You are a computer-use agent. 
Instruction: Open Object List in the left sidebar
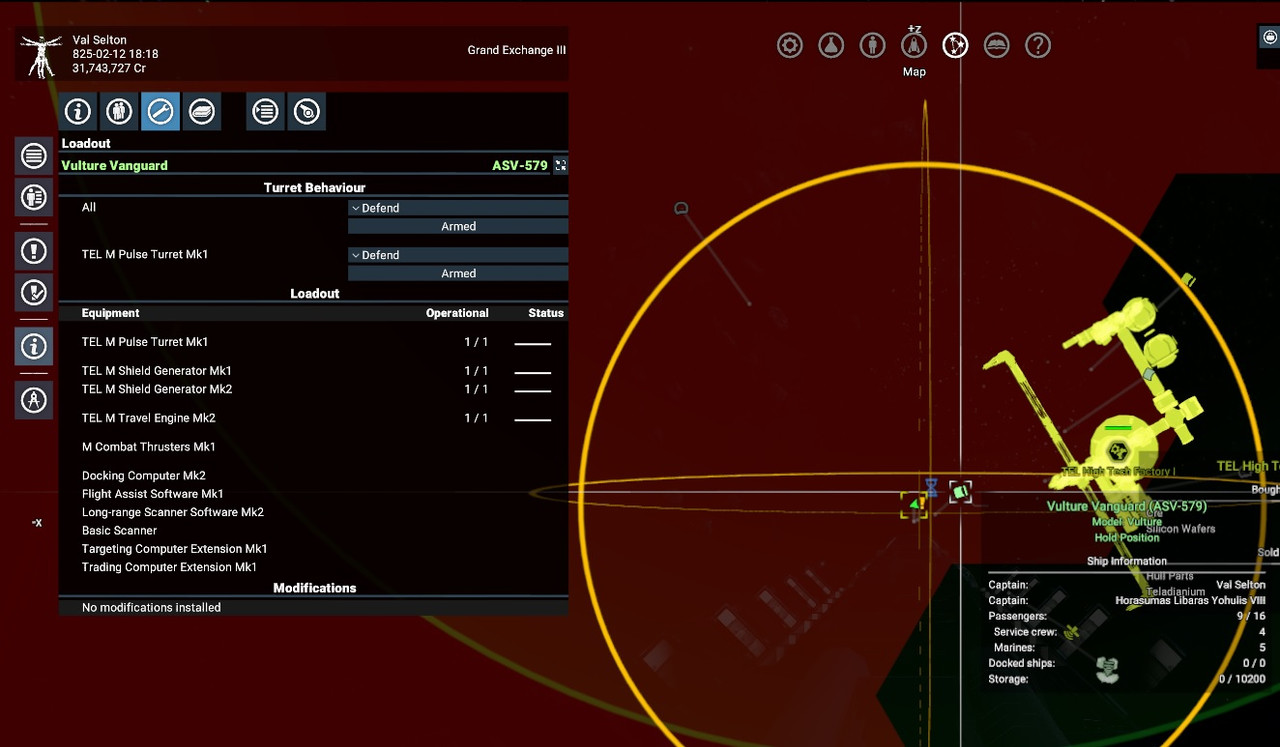(34, 156)
